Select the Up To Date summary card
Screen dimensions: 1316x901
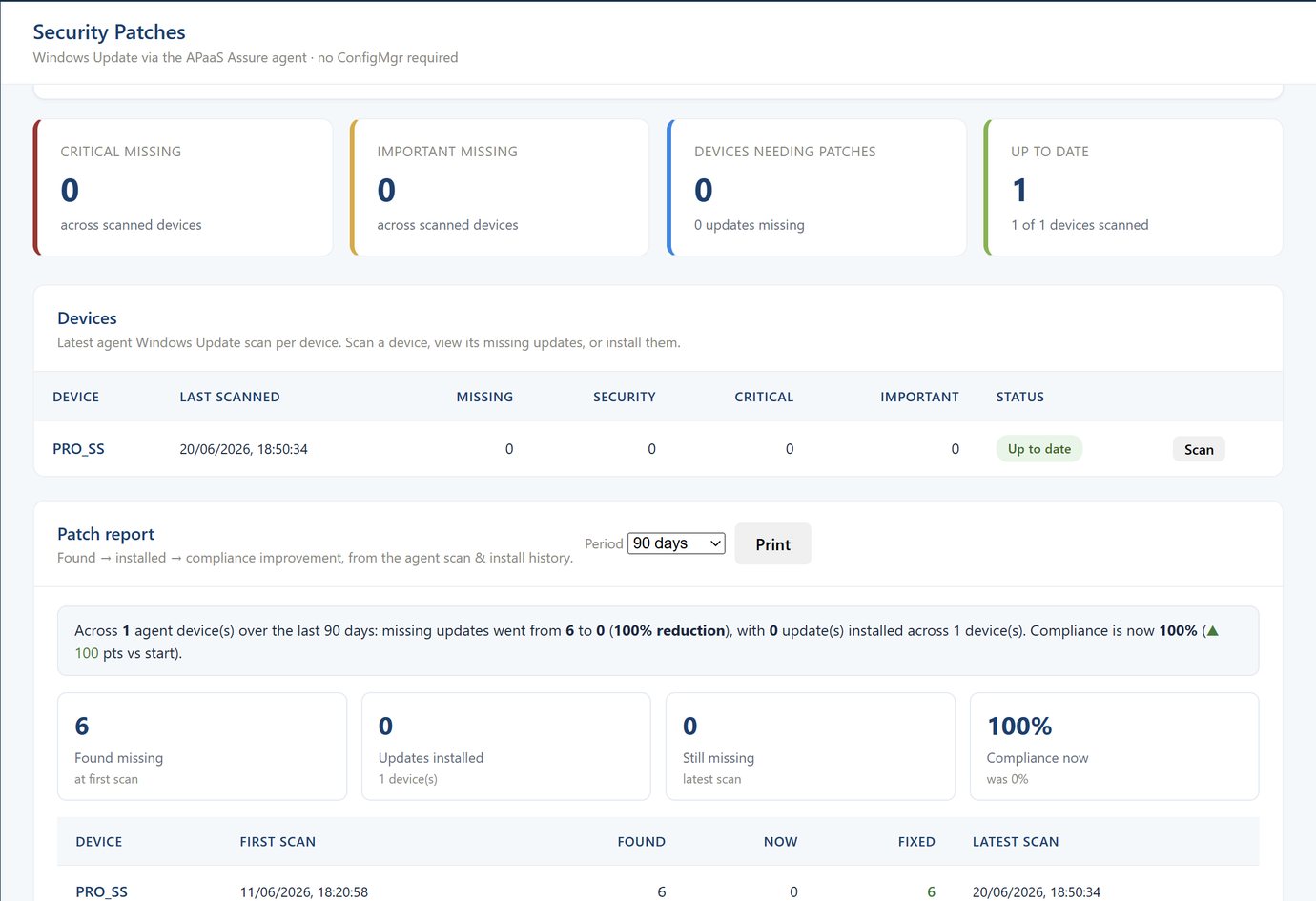pos(1133,187)
